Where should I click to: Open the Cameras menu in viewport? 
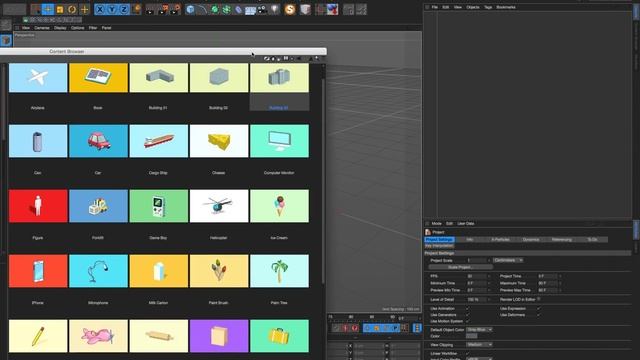pyautogui.click(x=42, y=28)
